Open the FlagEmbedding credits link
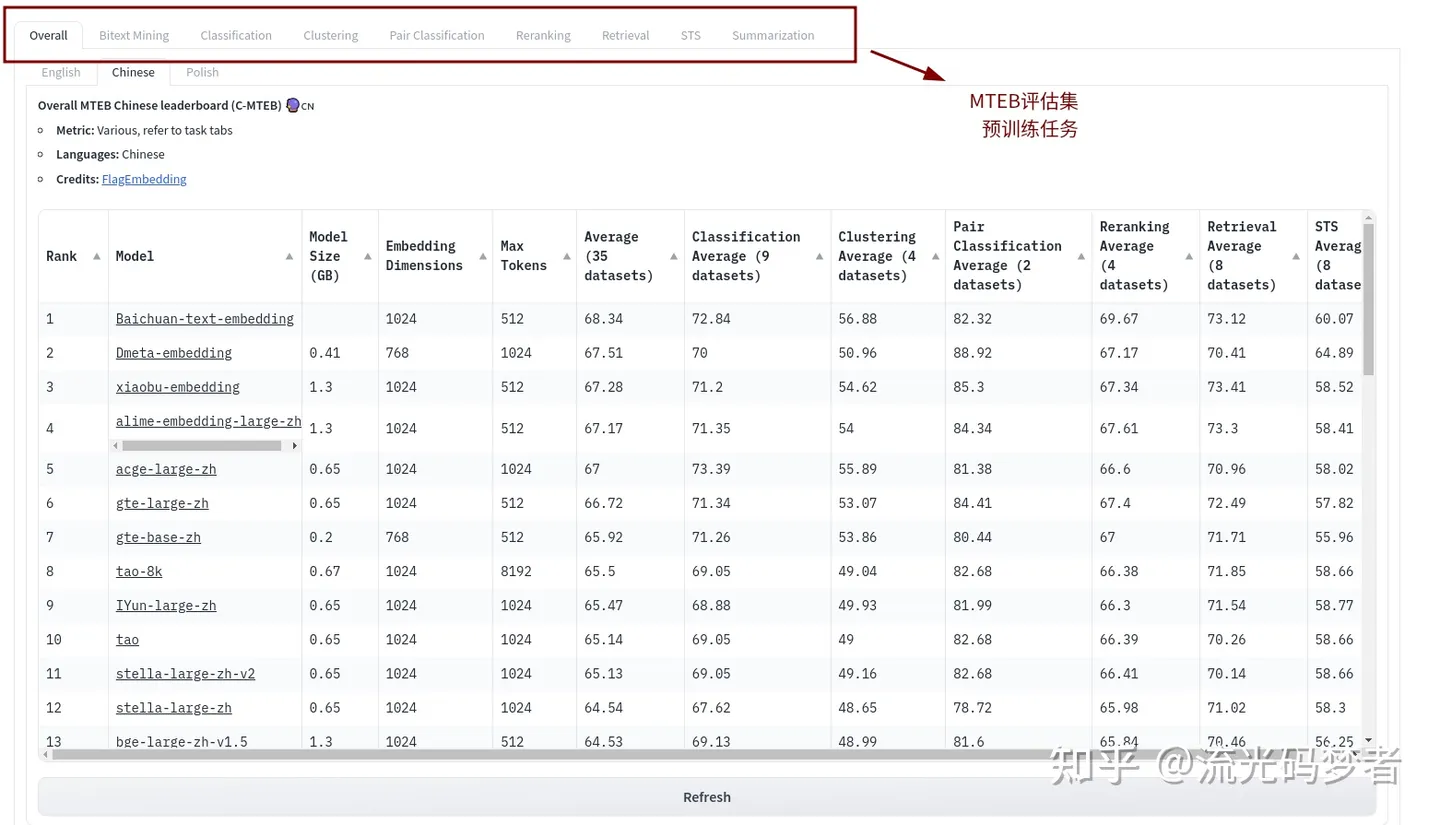The image size is (1440, 825). tap(144, 179)
